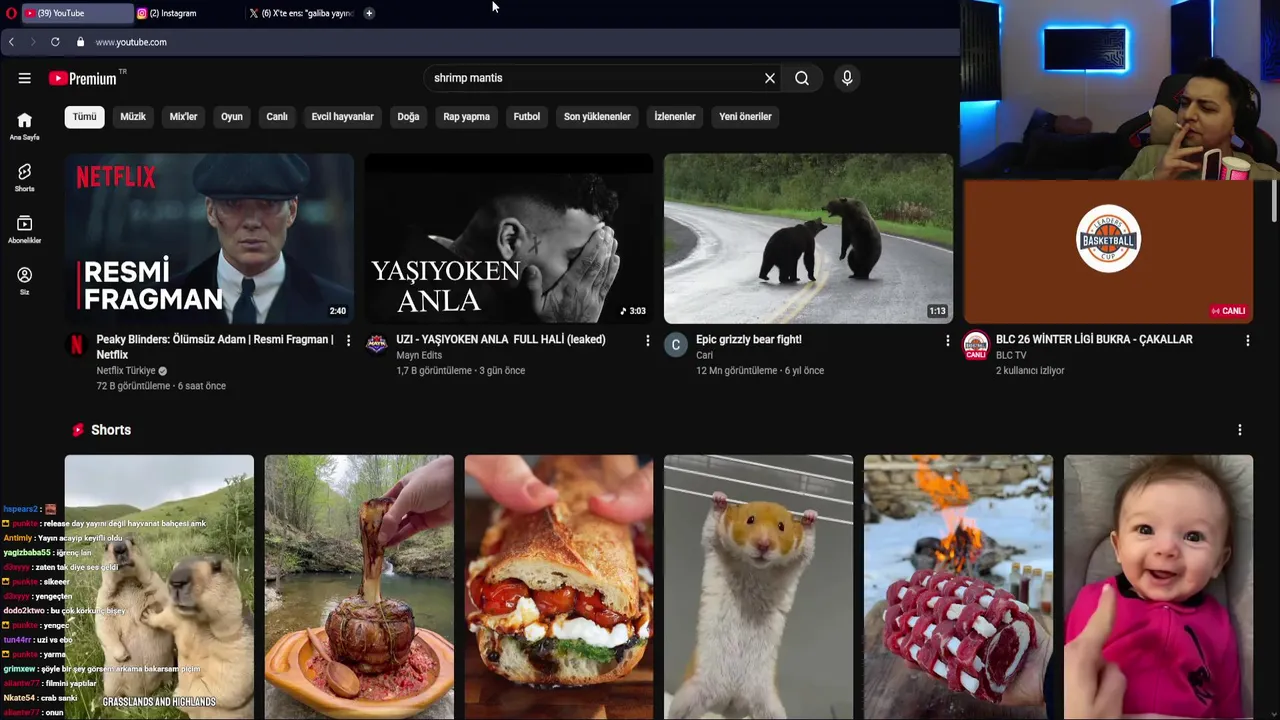This screenshot has width=1280, height=720.
Task: Open the meat skewer by fire Short
Action: point(958,587)
